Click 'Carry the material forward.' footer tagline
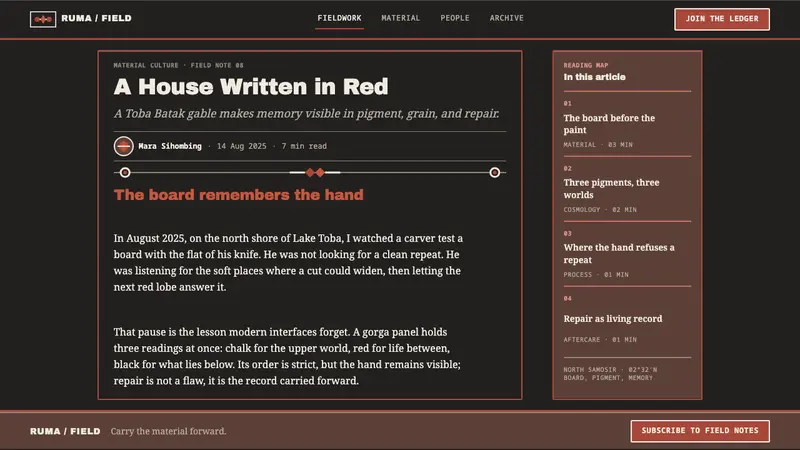The width and height of the screenshot is (800, 450). [168, 431]
